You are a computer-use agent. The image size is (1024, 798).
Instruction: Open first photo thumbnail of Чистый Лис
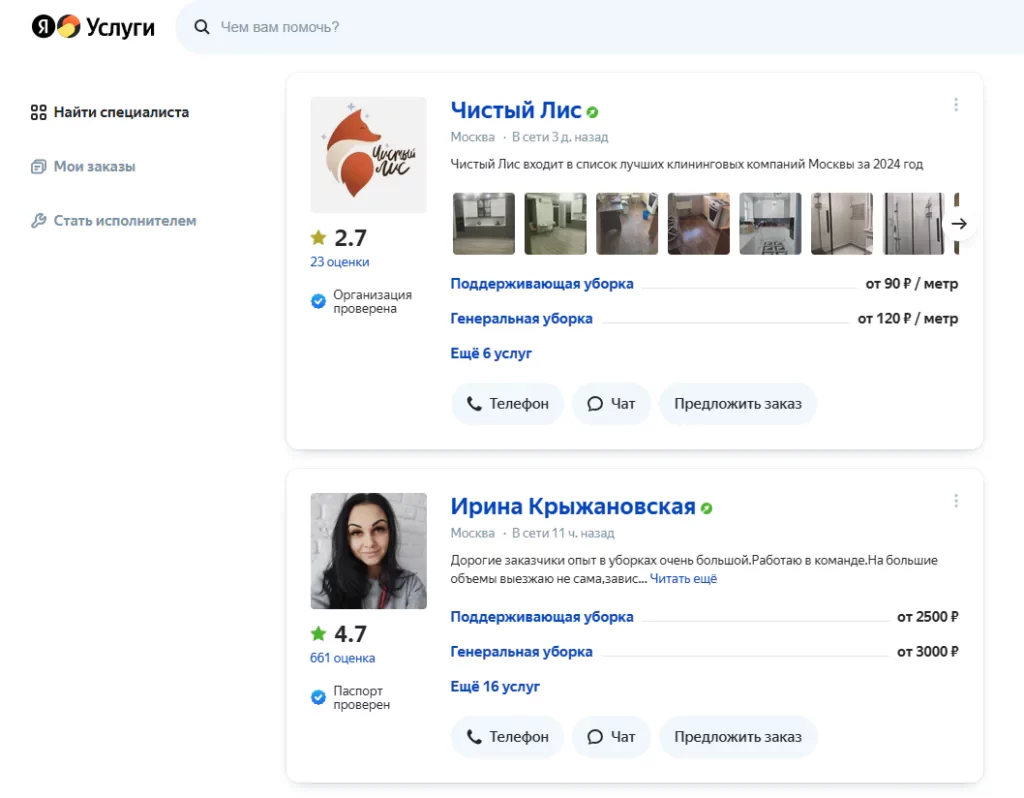pos(484,224)
